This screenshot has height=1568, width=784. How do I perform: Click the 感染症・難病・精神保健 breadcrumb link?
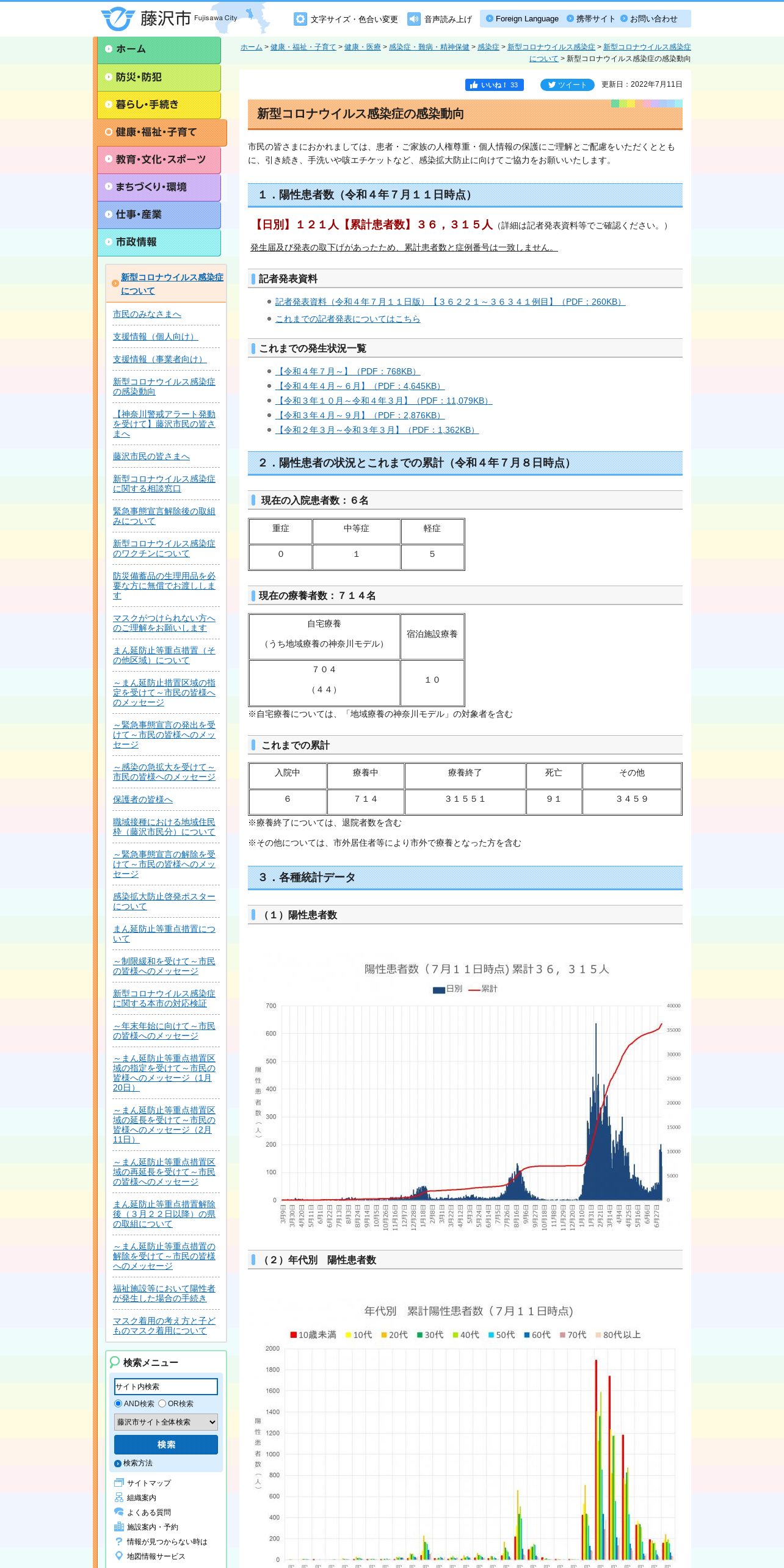429,47
